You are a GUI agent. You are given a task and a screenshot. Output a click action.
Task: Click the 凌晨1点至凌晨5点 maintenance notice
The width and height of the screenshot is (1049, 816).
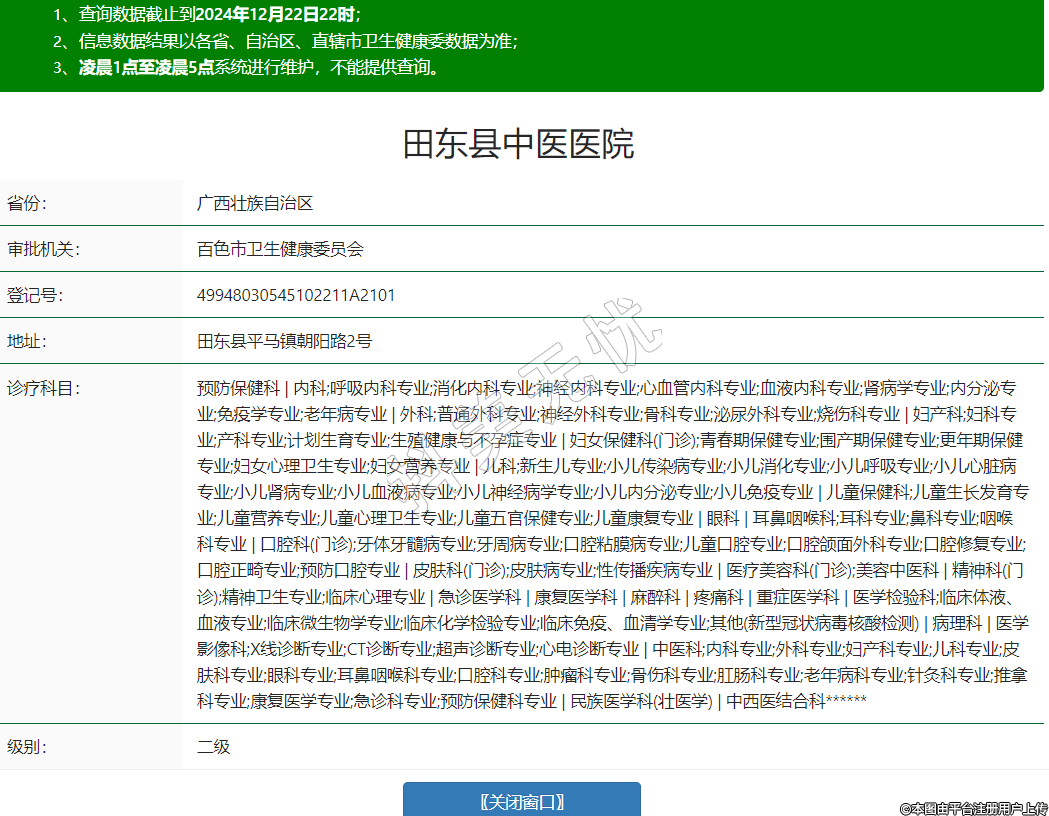coord(258,68)
